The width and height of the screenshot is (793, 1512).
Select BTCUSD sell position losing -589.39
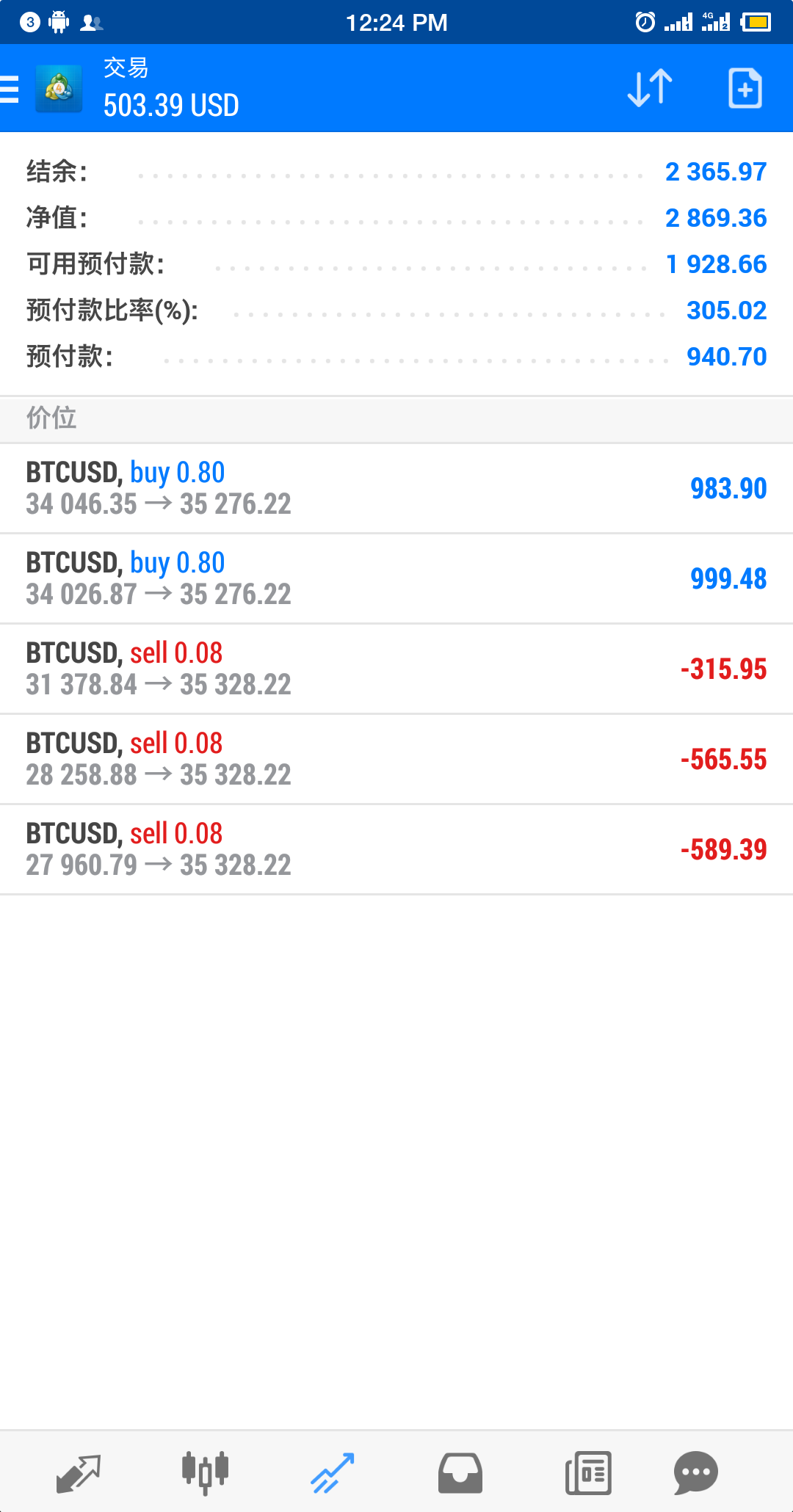coord(396,849)
